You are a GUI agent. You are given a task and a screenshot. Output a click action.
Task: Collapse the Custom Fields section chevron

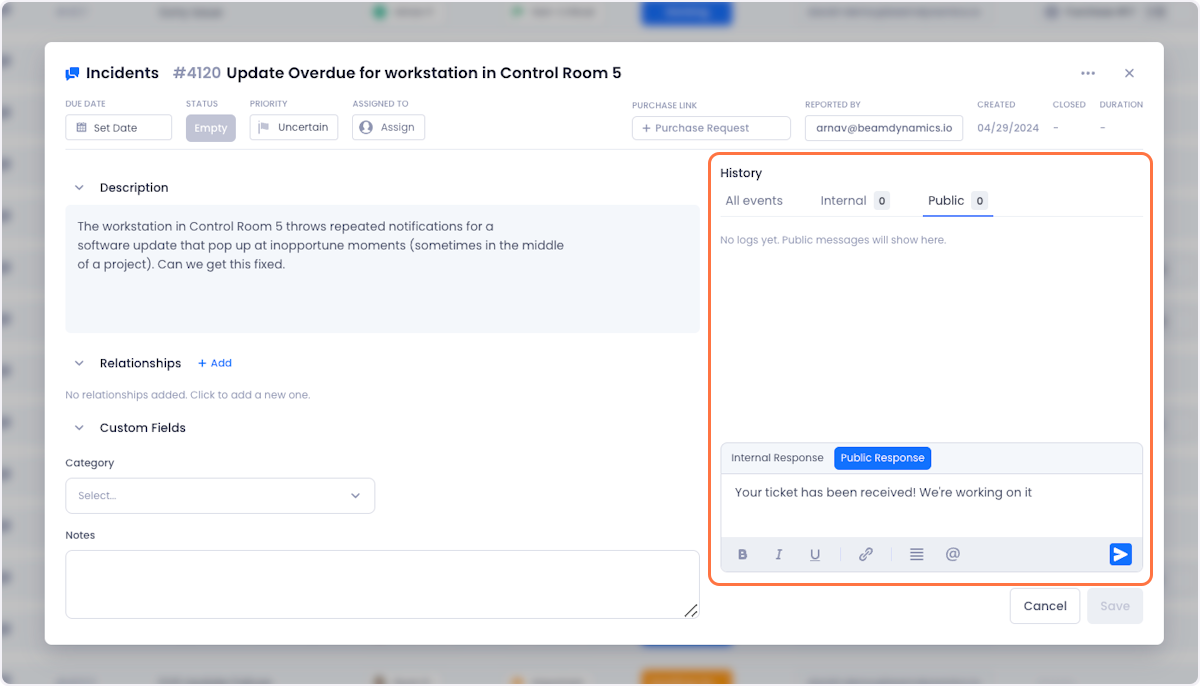tap(79, 428)
